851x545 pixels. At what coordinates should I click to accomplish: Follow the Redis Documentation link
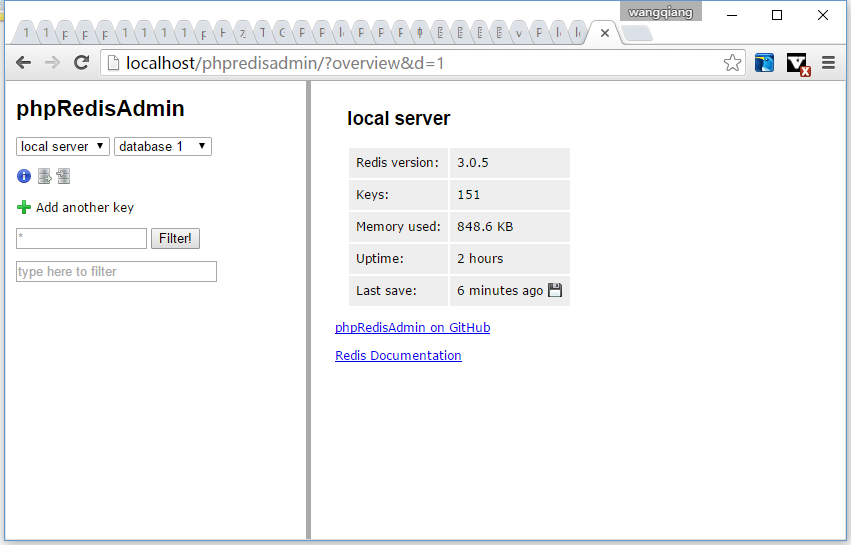(x=398, y=356)
